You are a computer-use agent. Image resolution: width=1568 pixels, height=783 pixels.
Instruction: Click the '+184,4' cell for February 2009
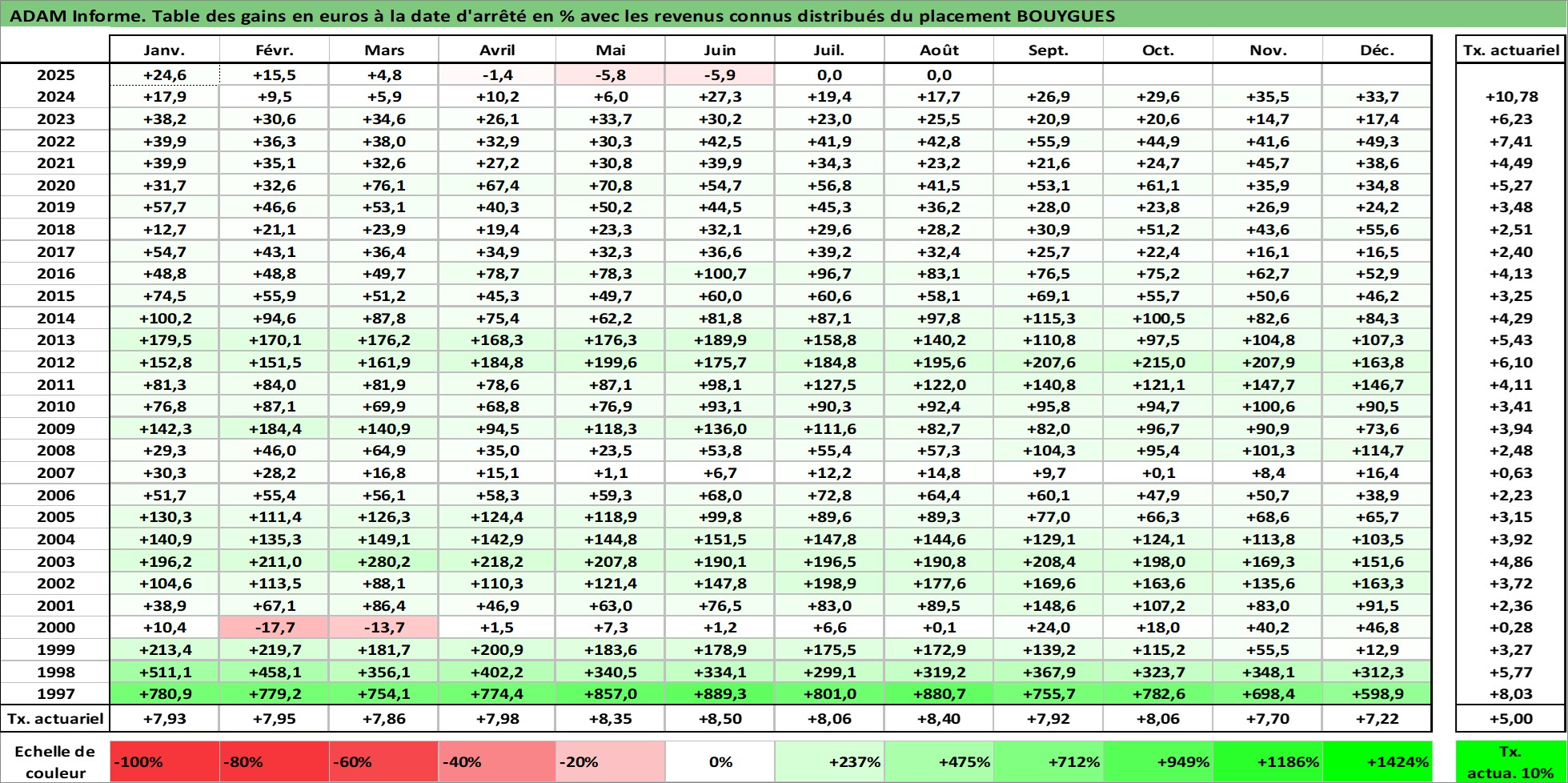point(275,429)
